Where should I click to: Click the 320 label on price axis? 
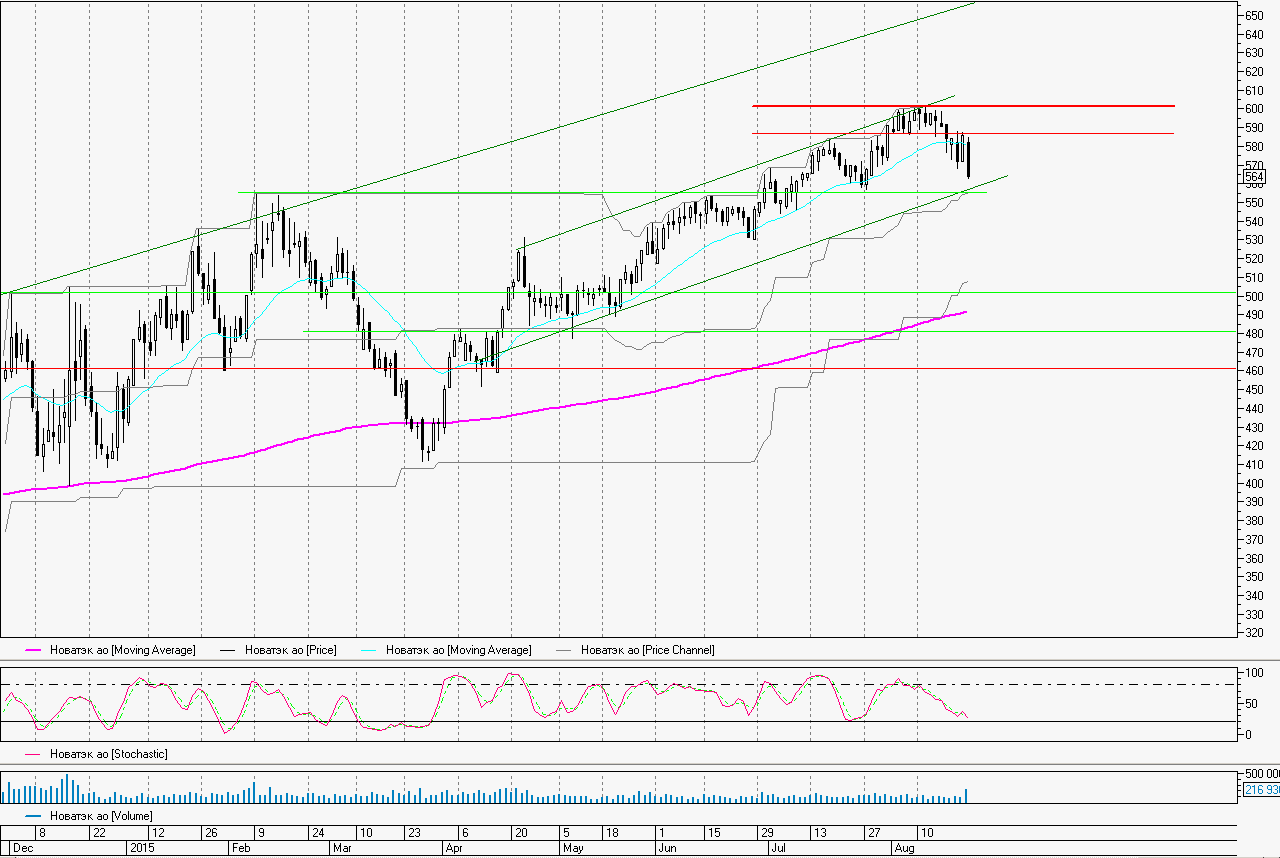point(1254,633)
